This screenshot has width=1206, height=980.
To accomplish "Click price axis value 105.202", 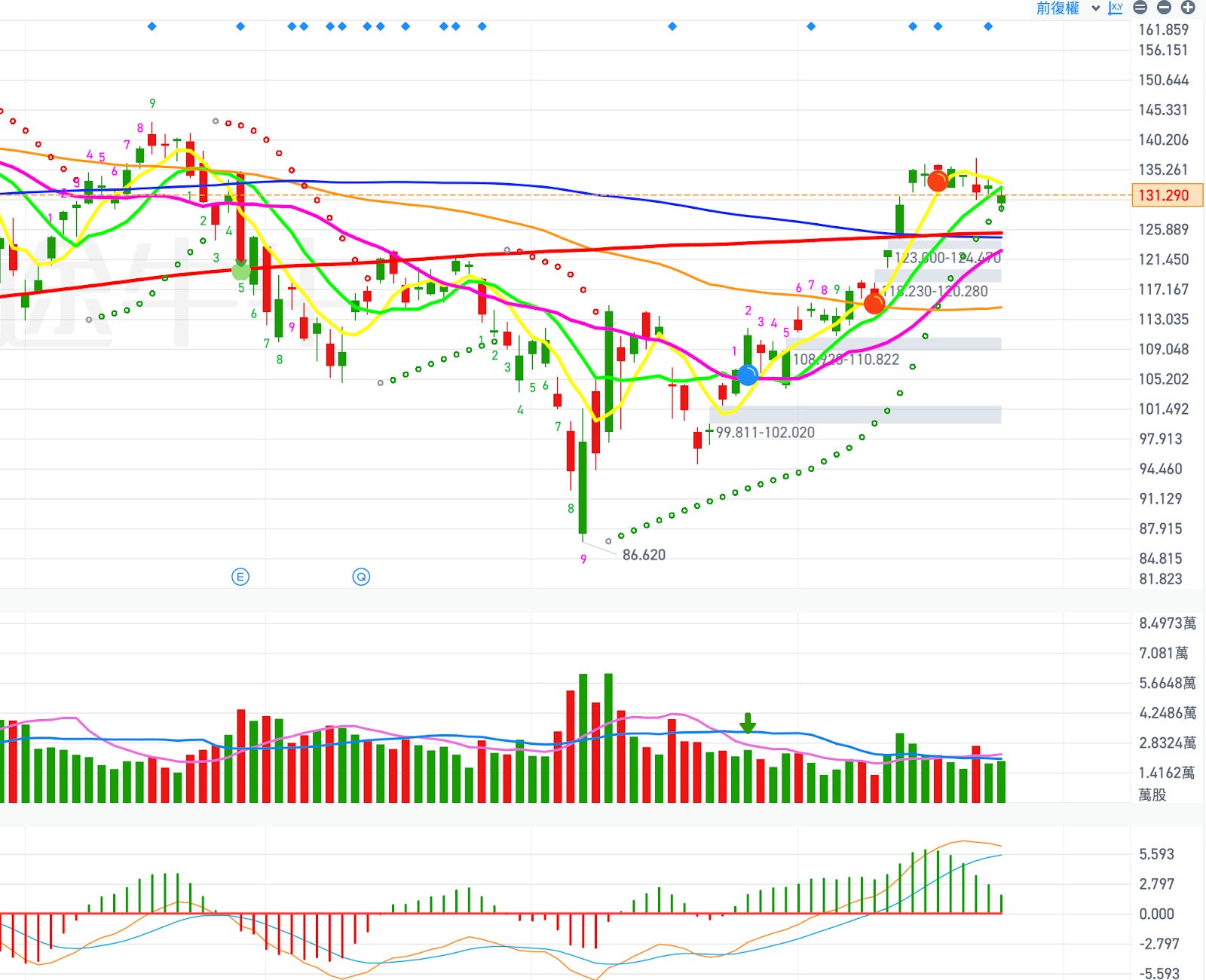I will tap(1163, 379).
